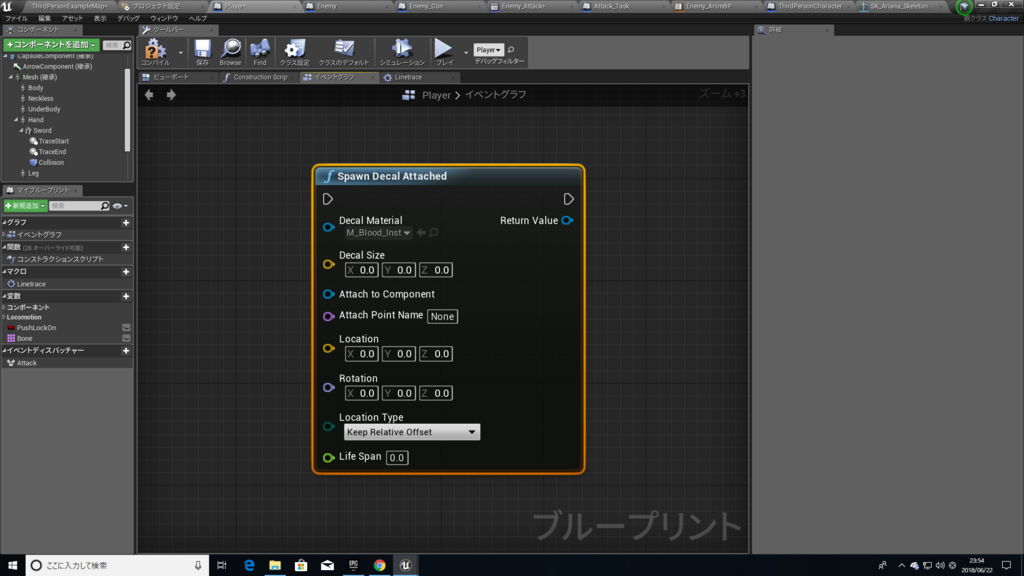The width and height of the screenshot is (1024, 576).
Task: Add new event dispatcher with plus icon
Action: [126, 351]
